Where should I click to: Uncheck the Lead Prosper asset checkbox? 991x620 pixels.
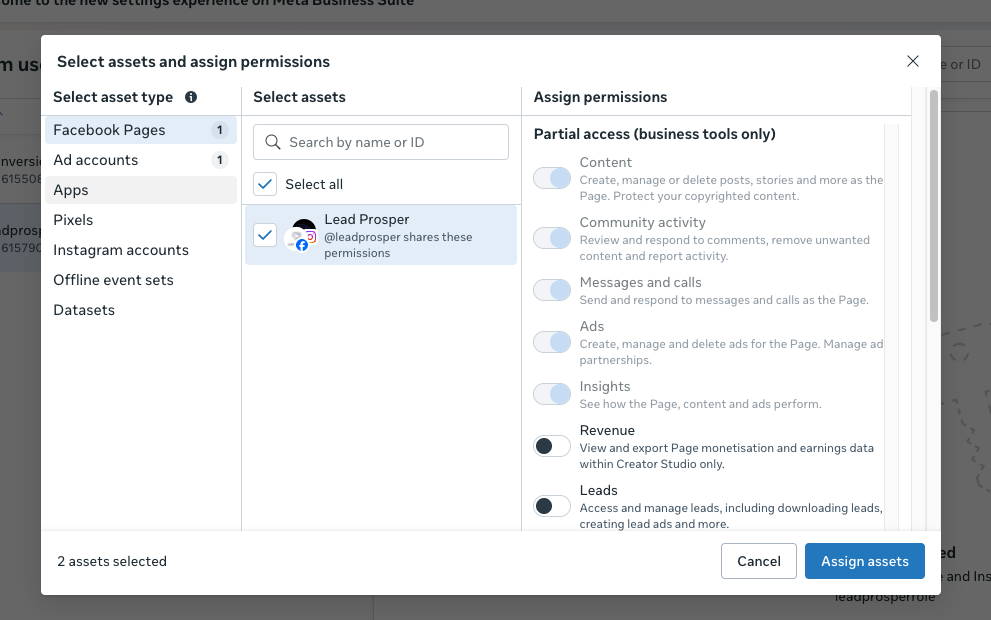[x=265, y=235]
